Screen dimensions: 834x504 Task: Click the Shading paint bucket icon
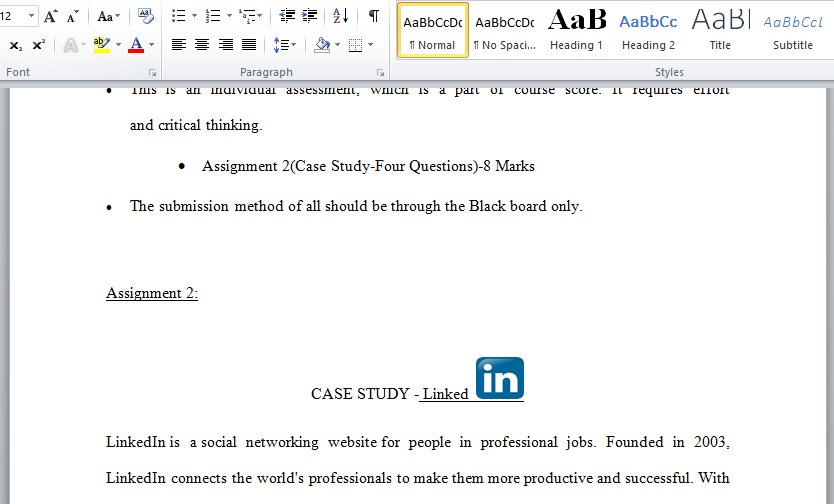click(x=322, y=45)
